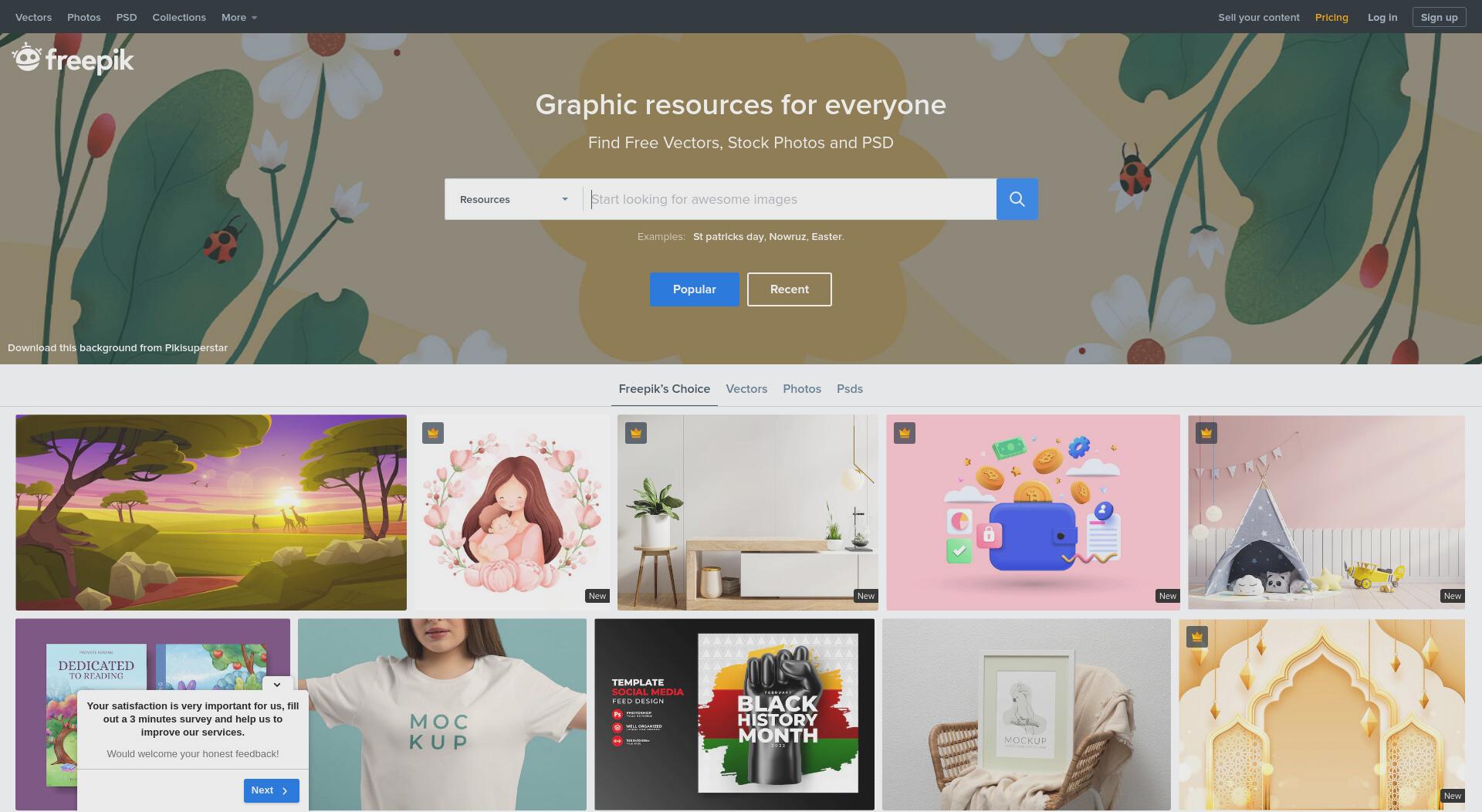The height and width of the screenshot is (812, 1482).
Task: Open the interior room cabinet thumbnail
Action: 748,513
